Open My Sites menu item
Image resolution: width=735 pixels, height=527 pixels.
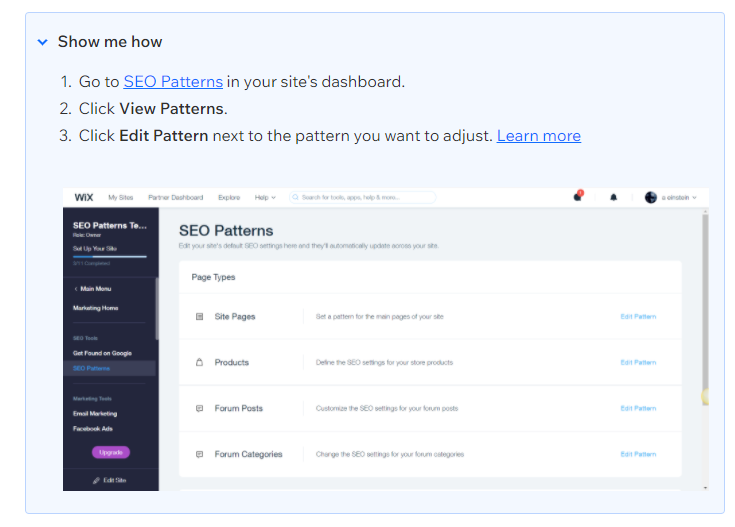[120, 197]
